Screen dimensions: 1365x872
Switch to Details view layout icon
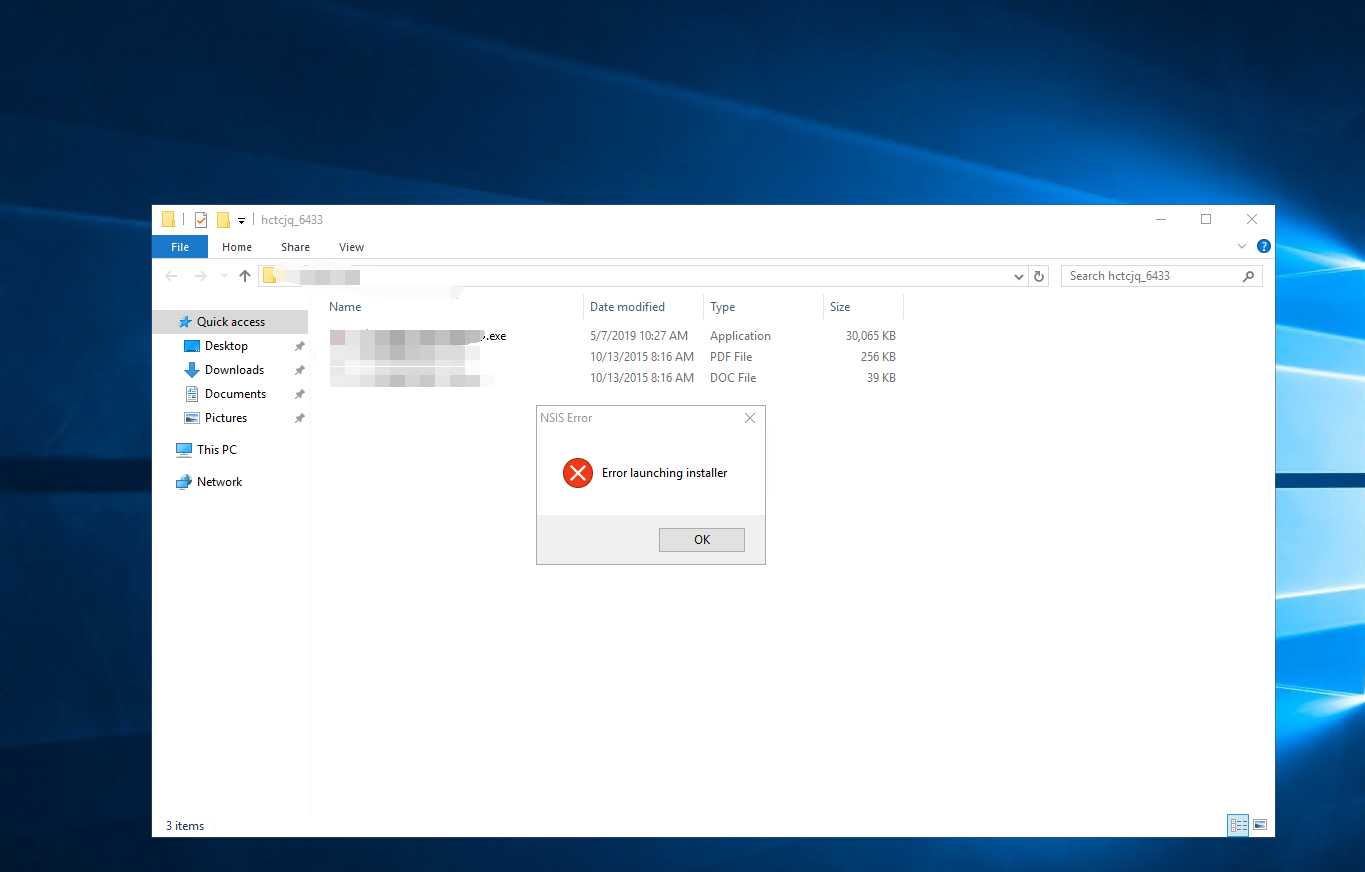[1238, 825]
